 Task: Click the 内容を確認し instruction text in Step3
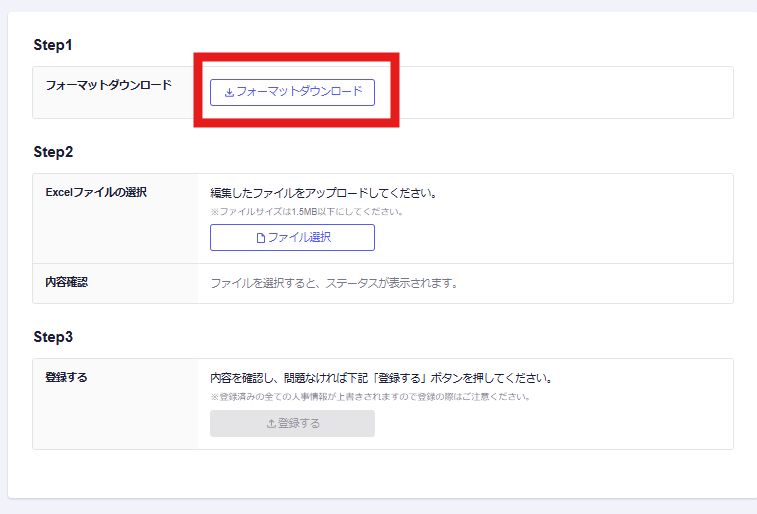pos(381,379)
